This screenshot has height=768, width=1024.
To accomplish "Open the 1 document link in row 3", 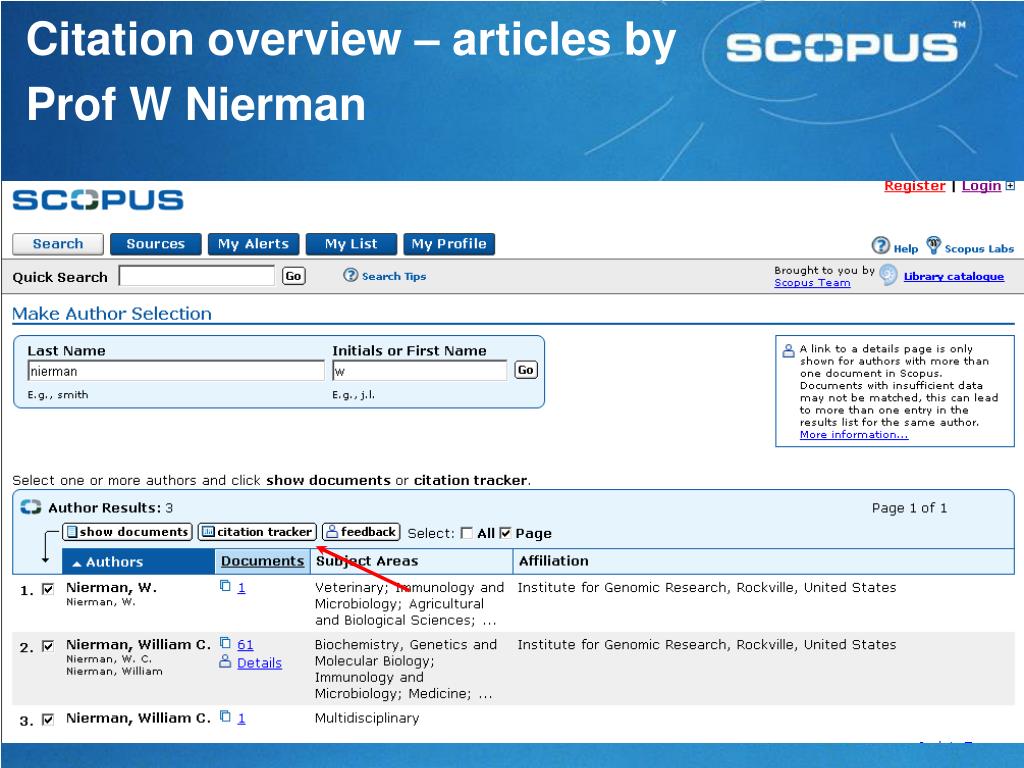I will (x=241, y=718).
